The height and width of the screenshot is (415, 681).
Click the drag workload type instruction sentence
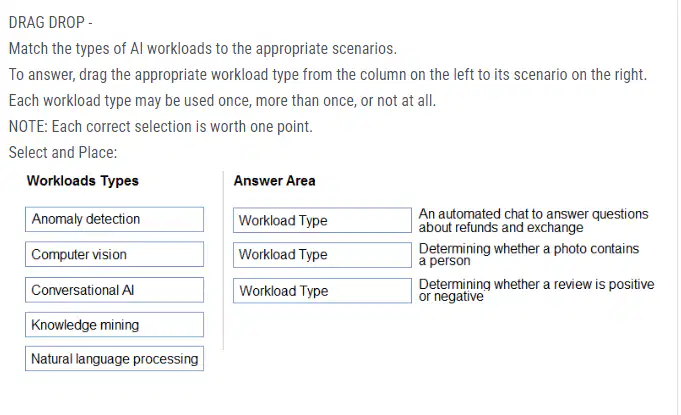[x=328, y=74]
